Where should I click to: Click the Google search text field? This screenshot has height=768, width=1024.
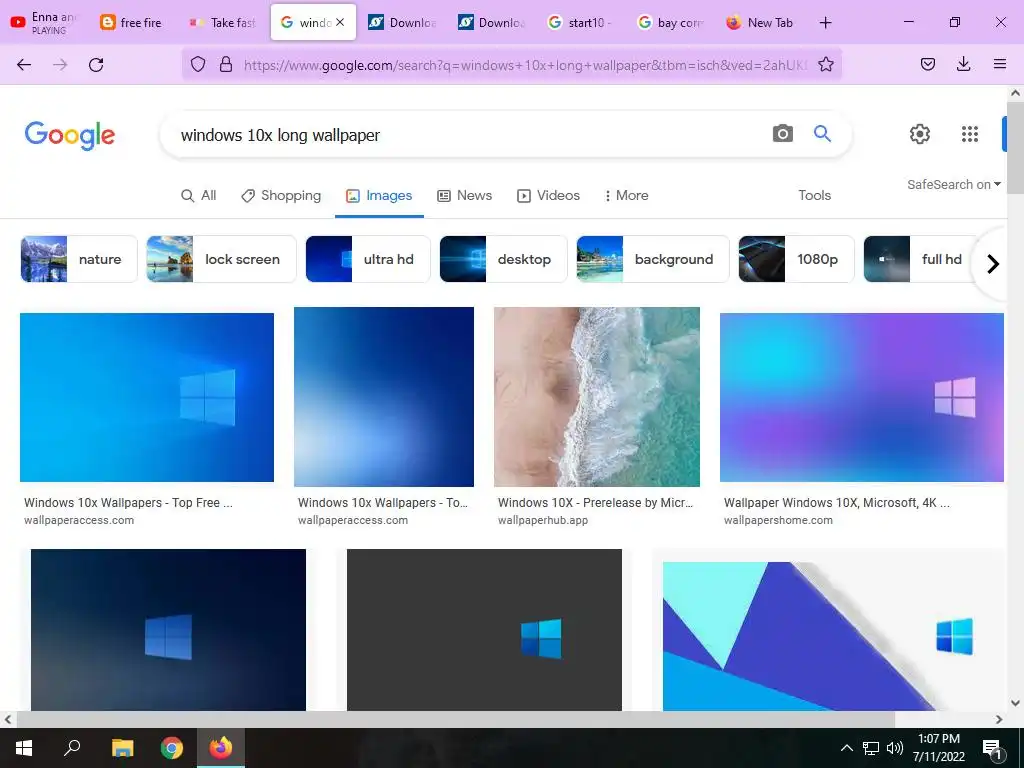470,135
